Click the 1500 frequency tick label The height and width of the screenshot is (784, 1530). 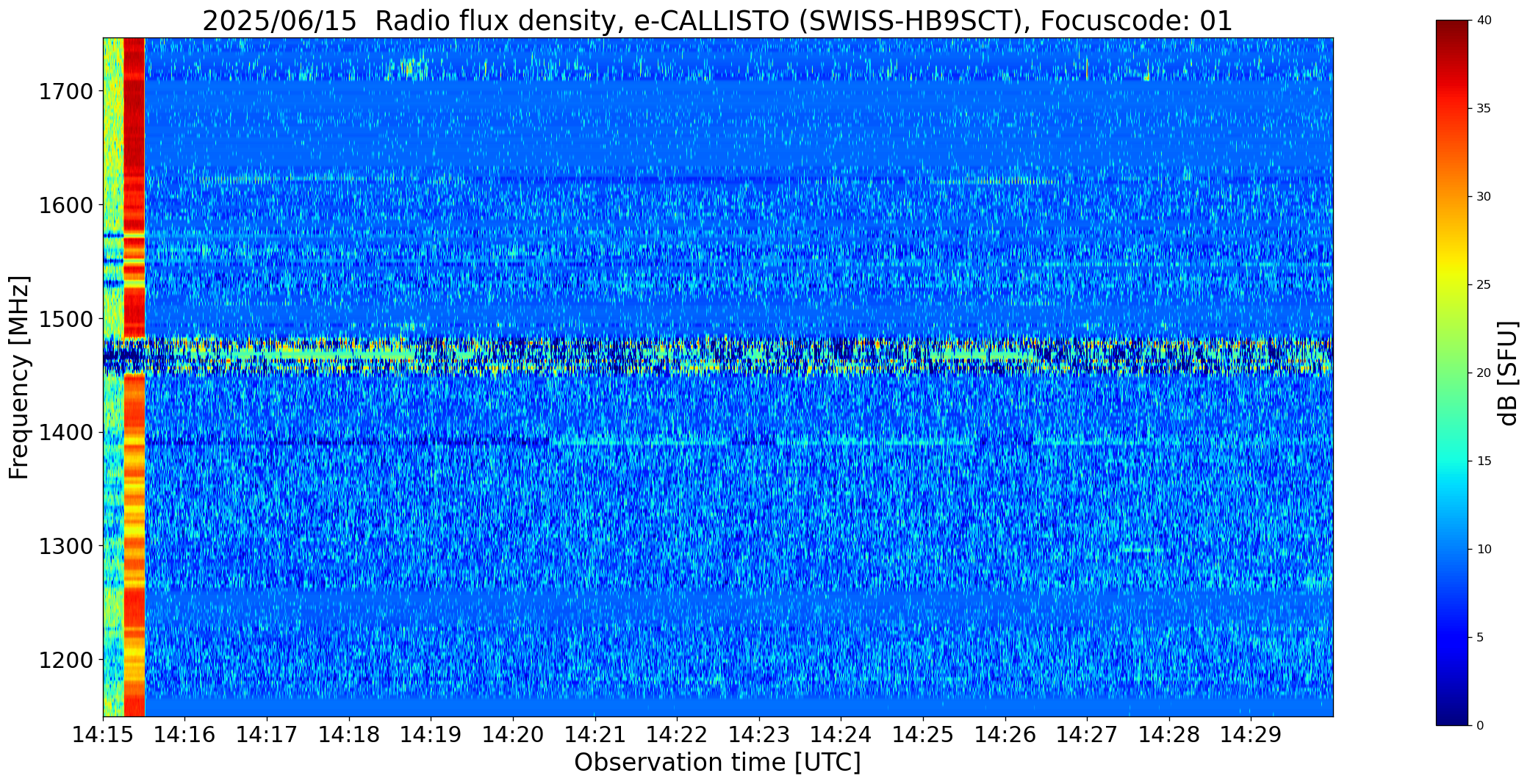(x=65, y=319)
